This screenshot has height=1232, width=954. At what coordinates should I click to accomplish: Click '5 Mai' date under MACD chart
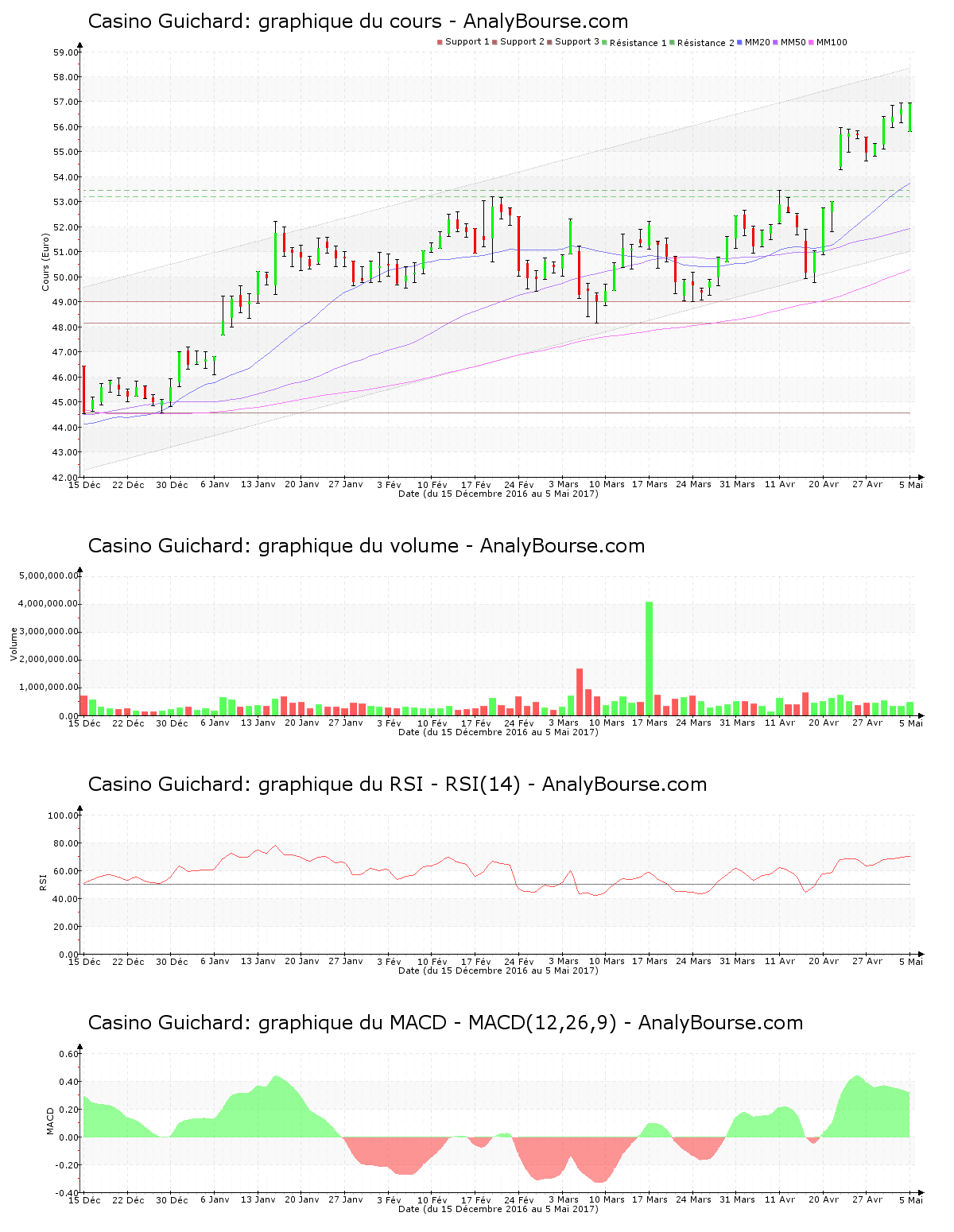(911, 1199)
